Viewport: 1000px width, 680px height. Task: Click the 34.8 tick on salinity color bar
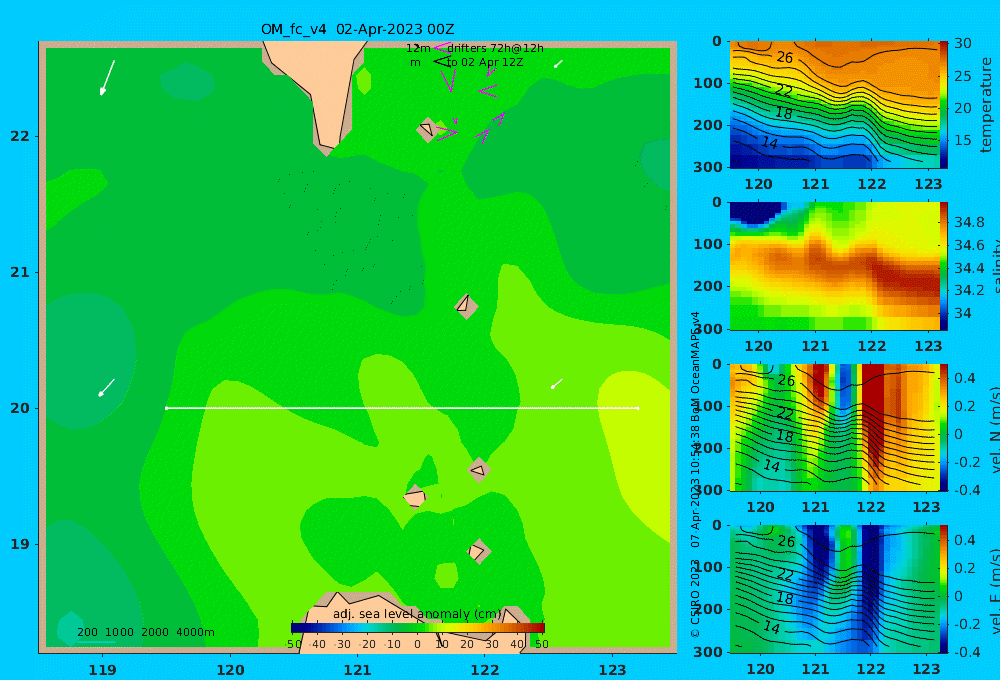coord(969,222)
